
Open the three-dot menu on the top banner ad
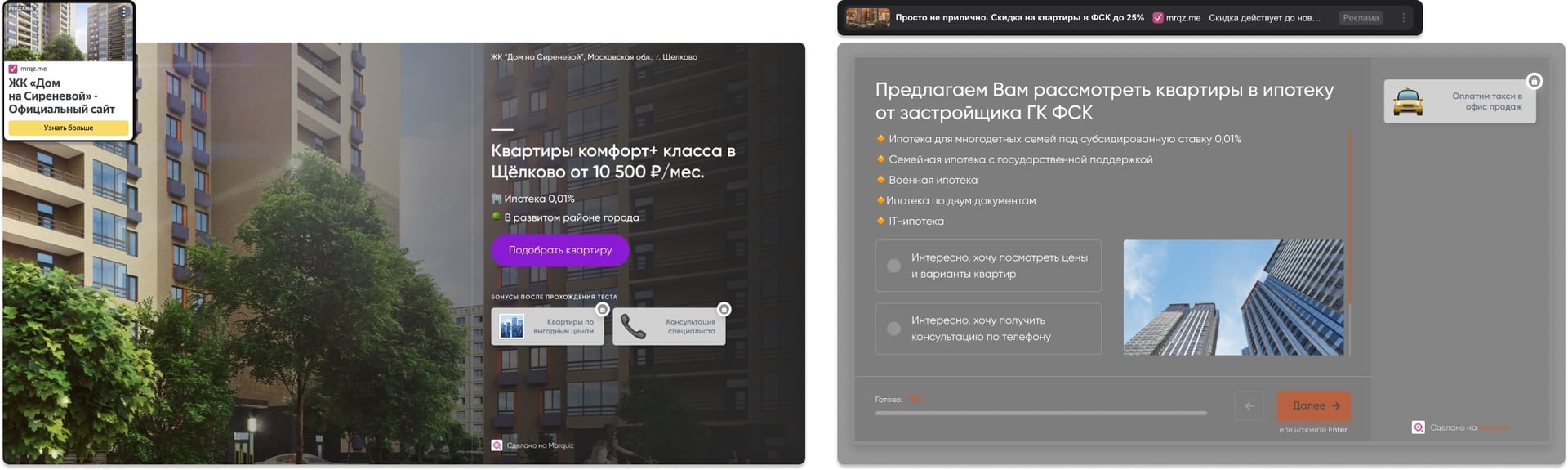[1403, 18]
